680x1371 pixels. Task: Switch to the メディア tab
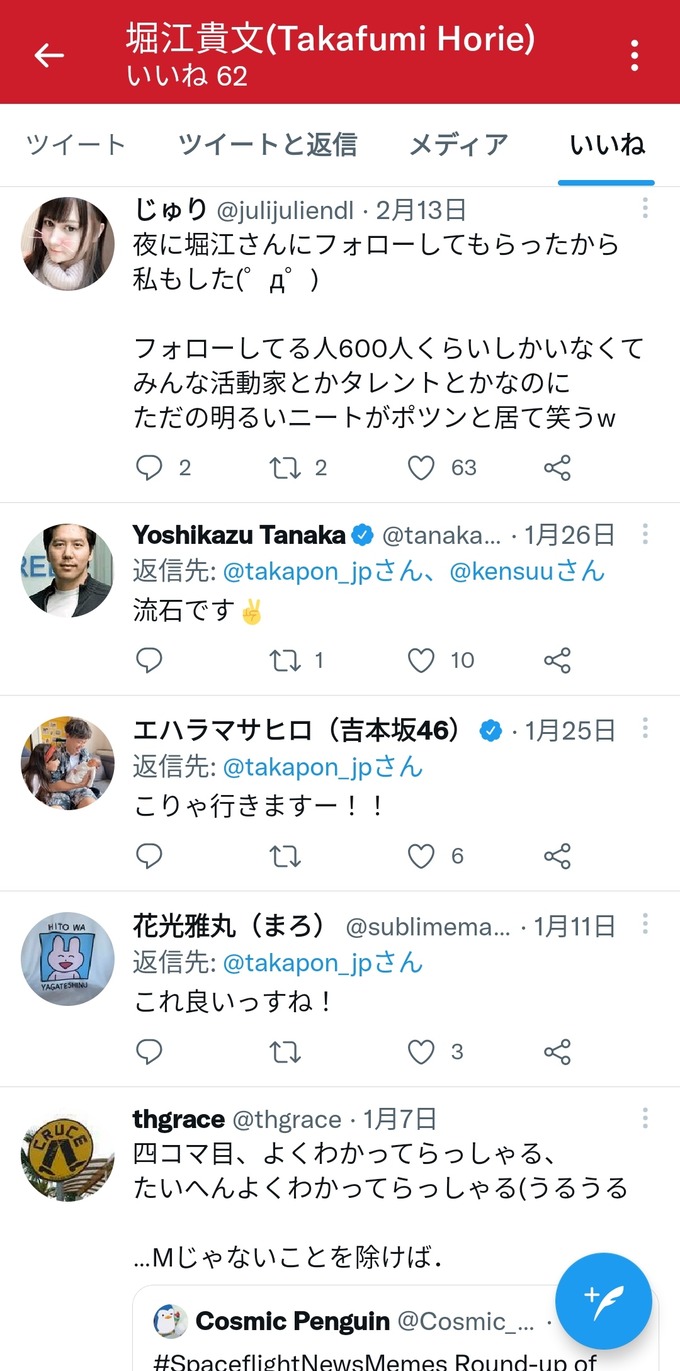pos(457,145)
